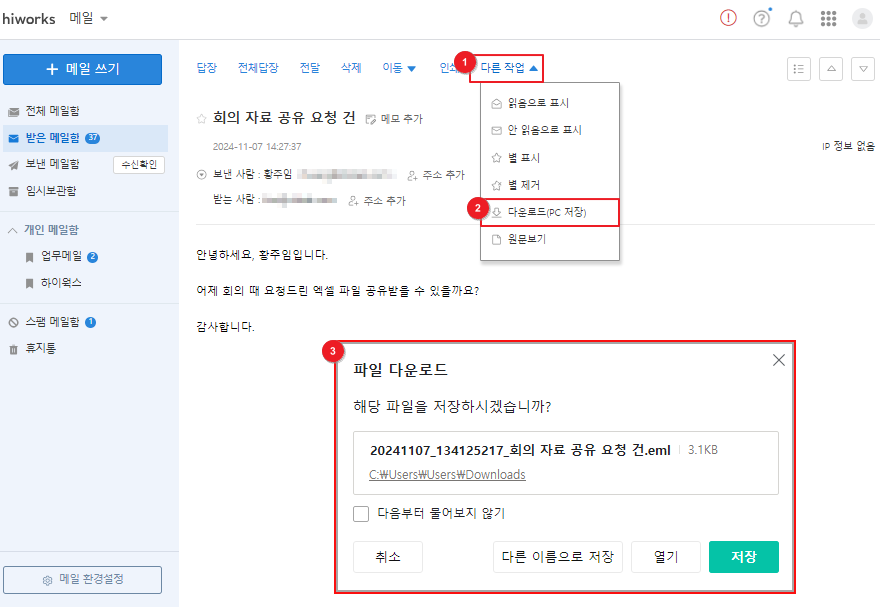
Task: Open the help question mark icon
Action: click(x=762, y=19)
